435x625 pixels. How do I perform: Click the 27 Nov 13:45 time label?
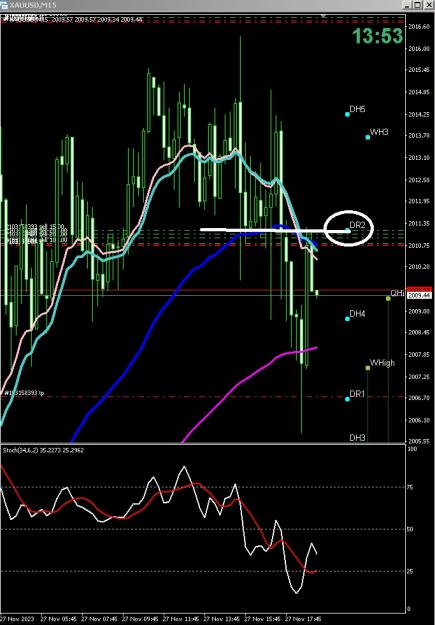[222, 619]
